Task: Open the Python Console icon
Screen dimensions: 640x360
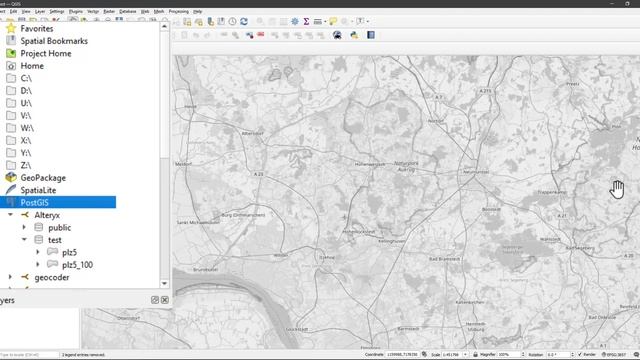Action: pyautogui.click(x=354, y=35)
